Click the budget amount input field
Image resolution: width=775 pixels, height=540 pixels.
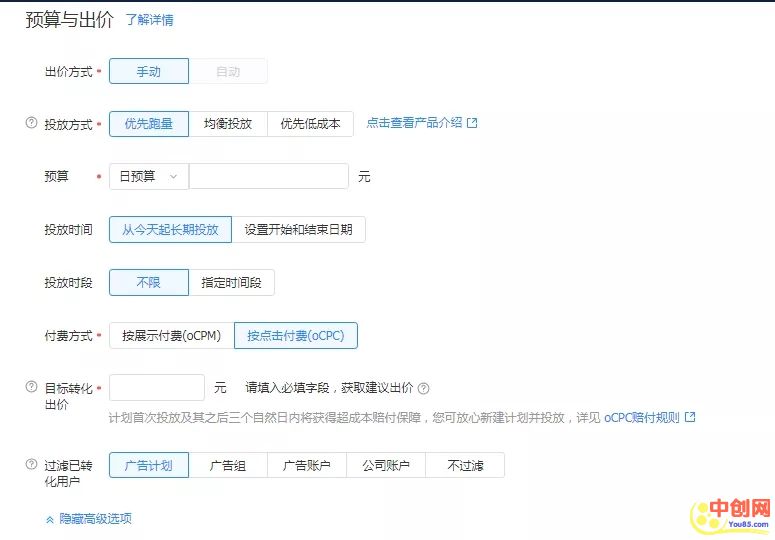(x=268, y=176)
